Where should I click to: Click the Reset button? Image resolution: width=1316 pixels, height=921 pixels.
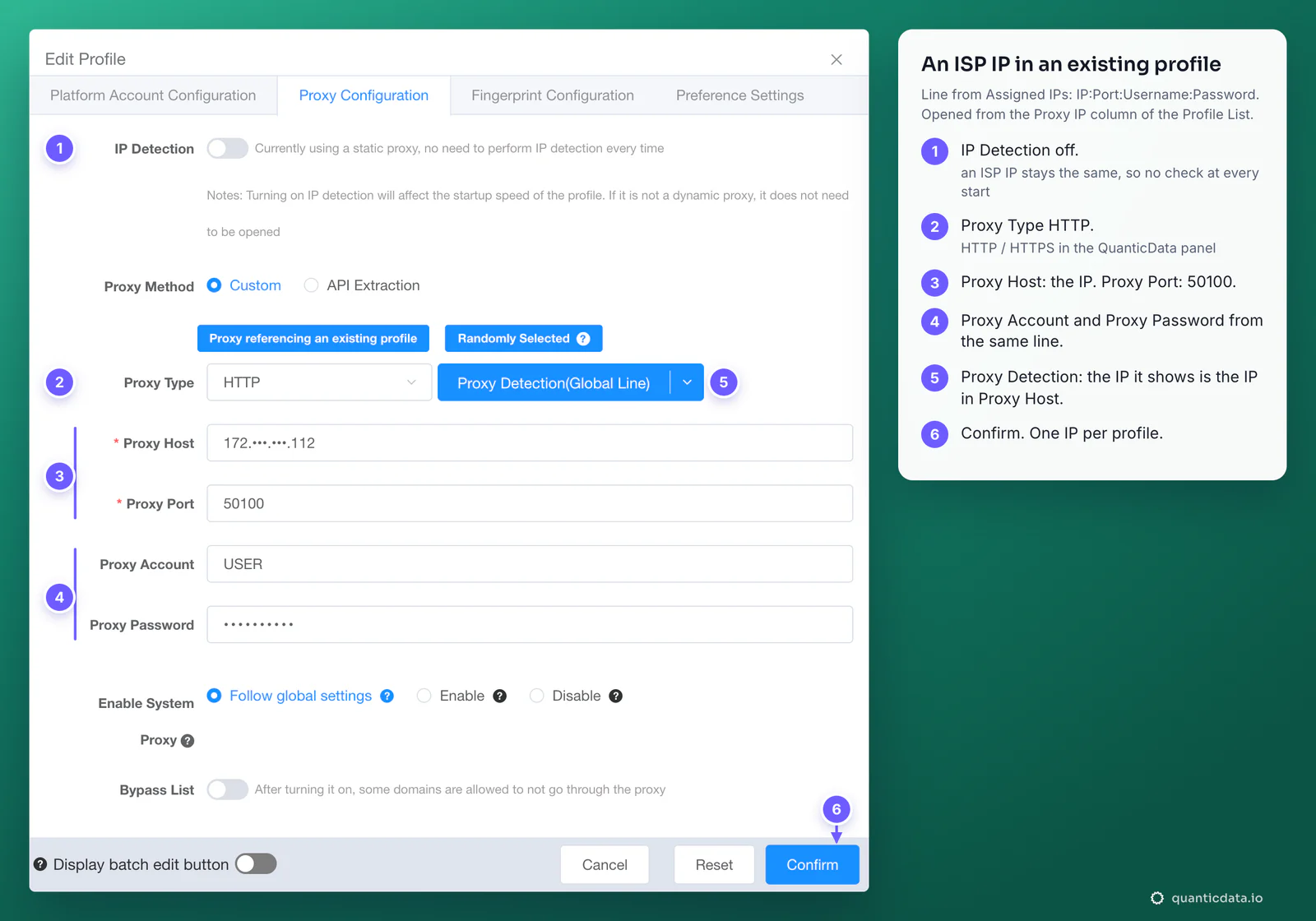pyautogui.click(x=714, y=865)
